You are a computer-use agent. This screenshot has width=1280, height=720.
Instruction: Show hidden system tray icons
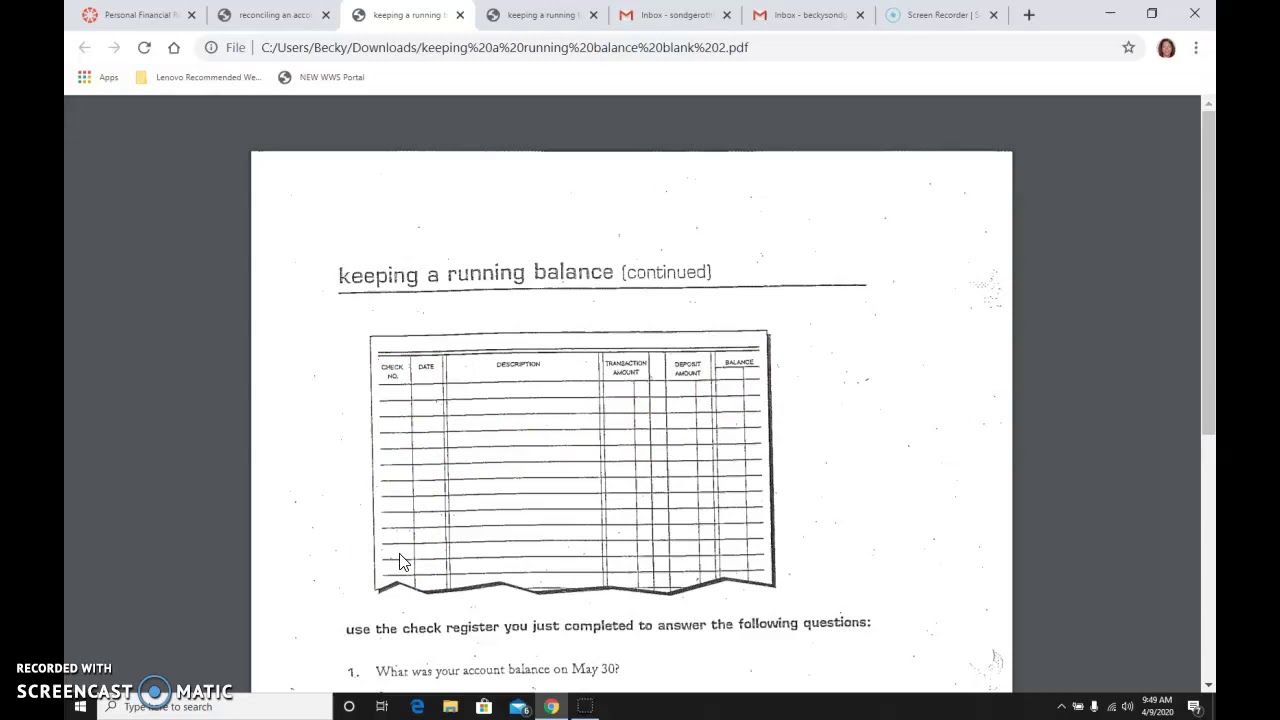(x=1061, y=707)
